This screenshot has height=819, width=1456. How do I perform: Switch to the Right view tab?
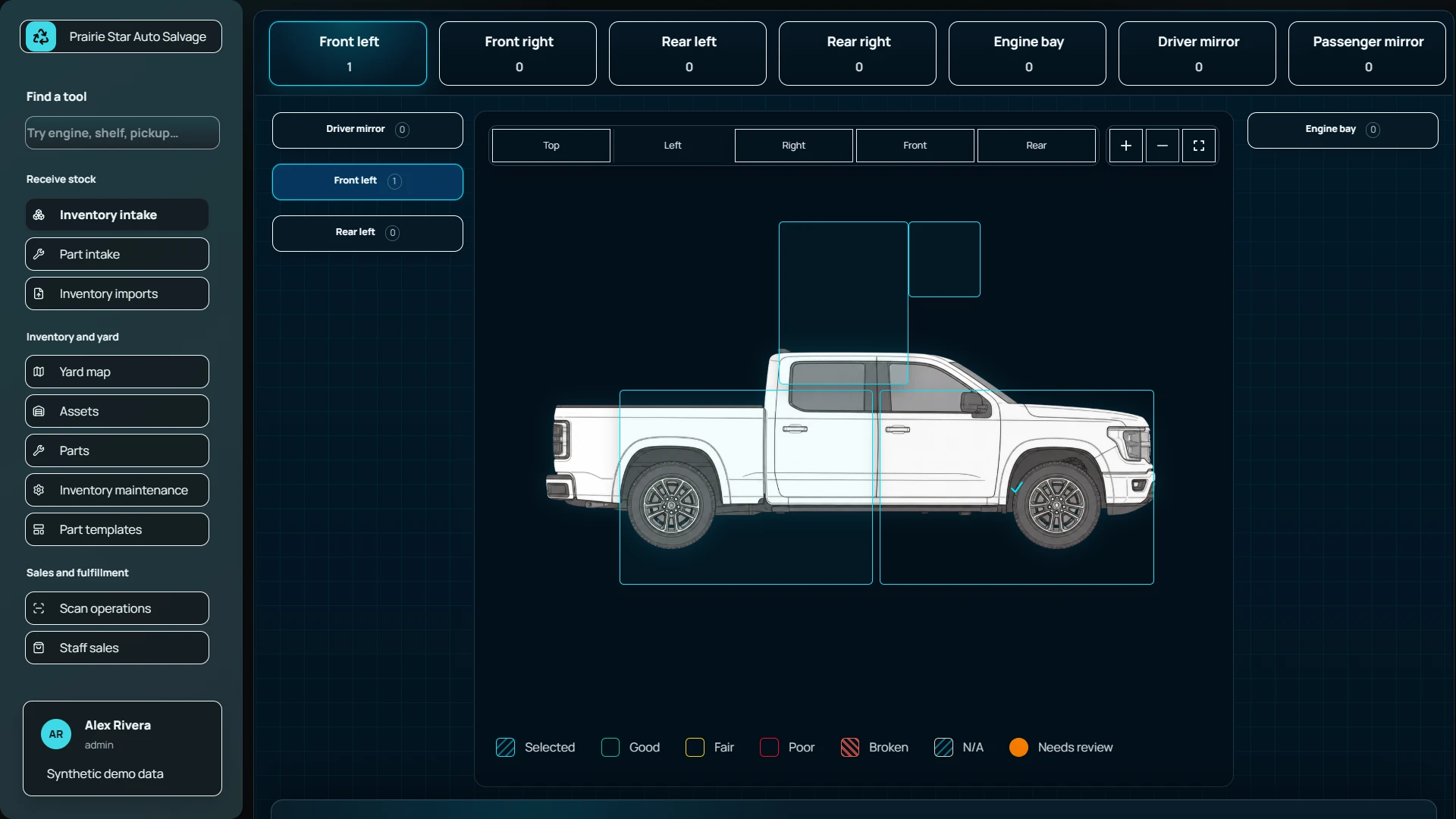794,146
